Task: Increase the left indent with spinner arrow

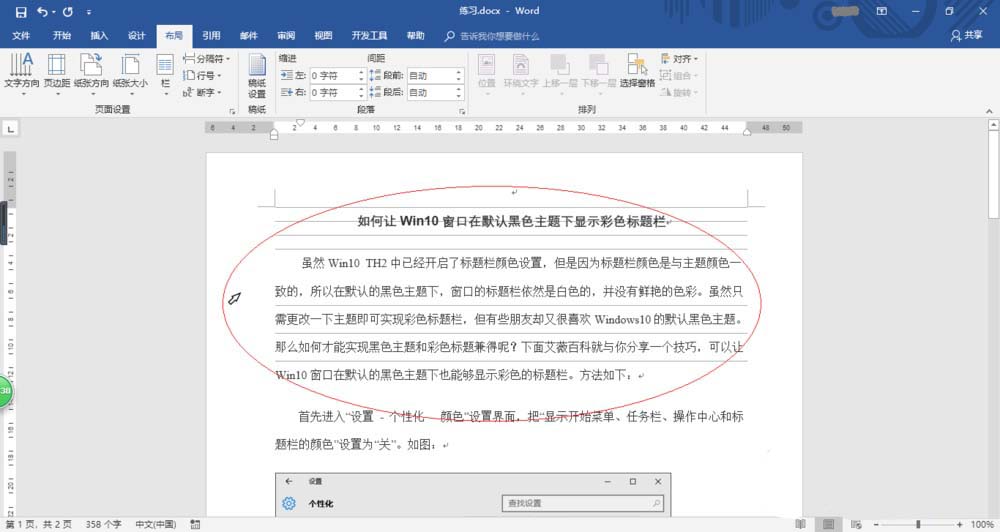Action: (362, 72)
